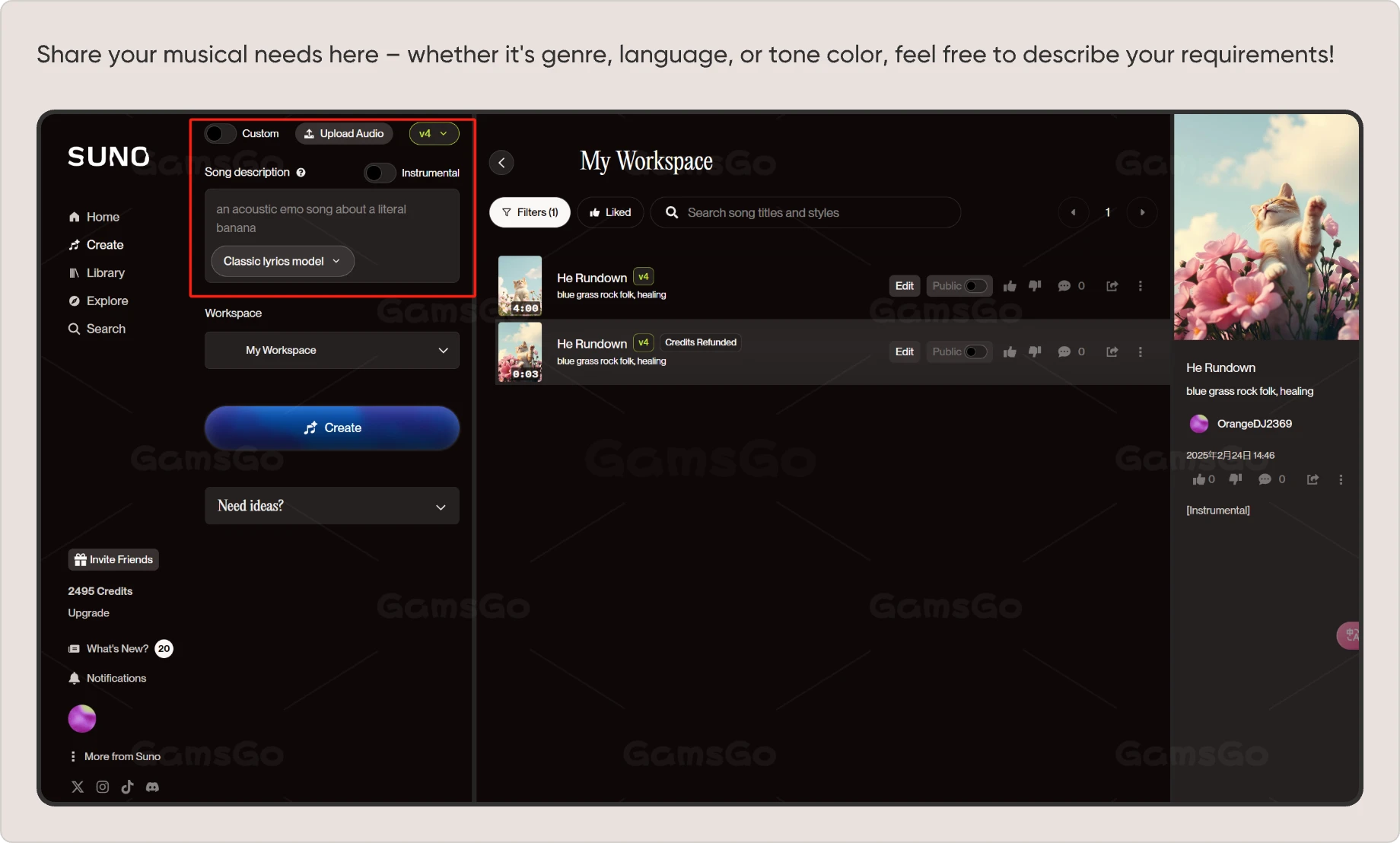Open Create page in sidebar

(x=96, y=245)
